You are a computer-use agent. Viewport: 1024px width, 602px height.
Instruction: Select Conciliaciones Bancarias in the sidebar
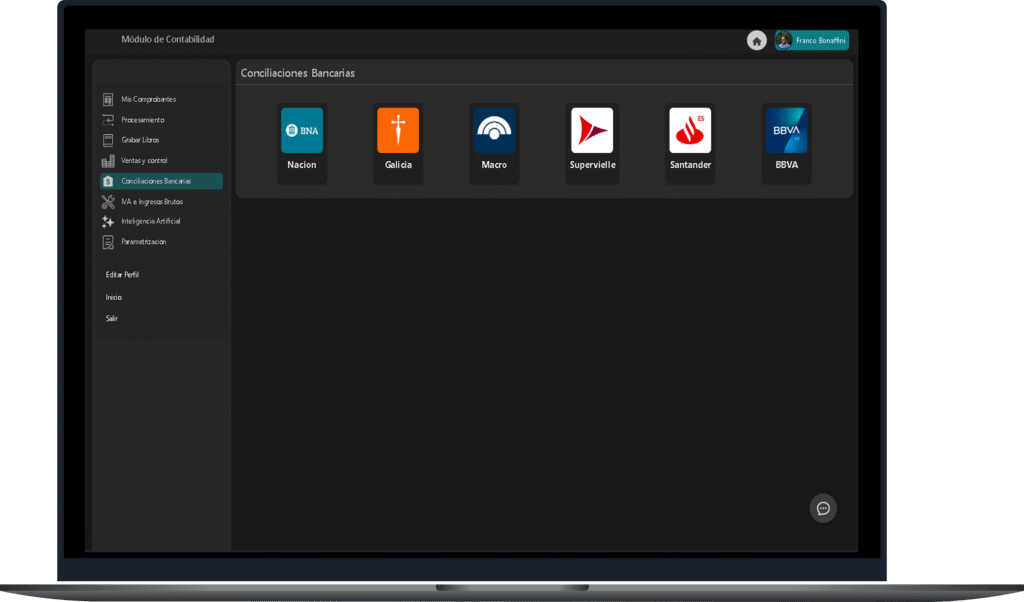[156, 181]
